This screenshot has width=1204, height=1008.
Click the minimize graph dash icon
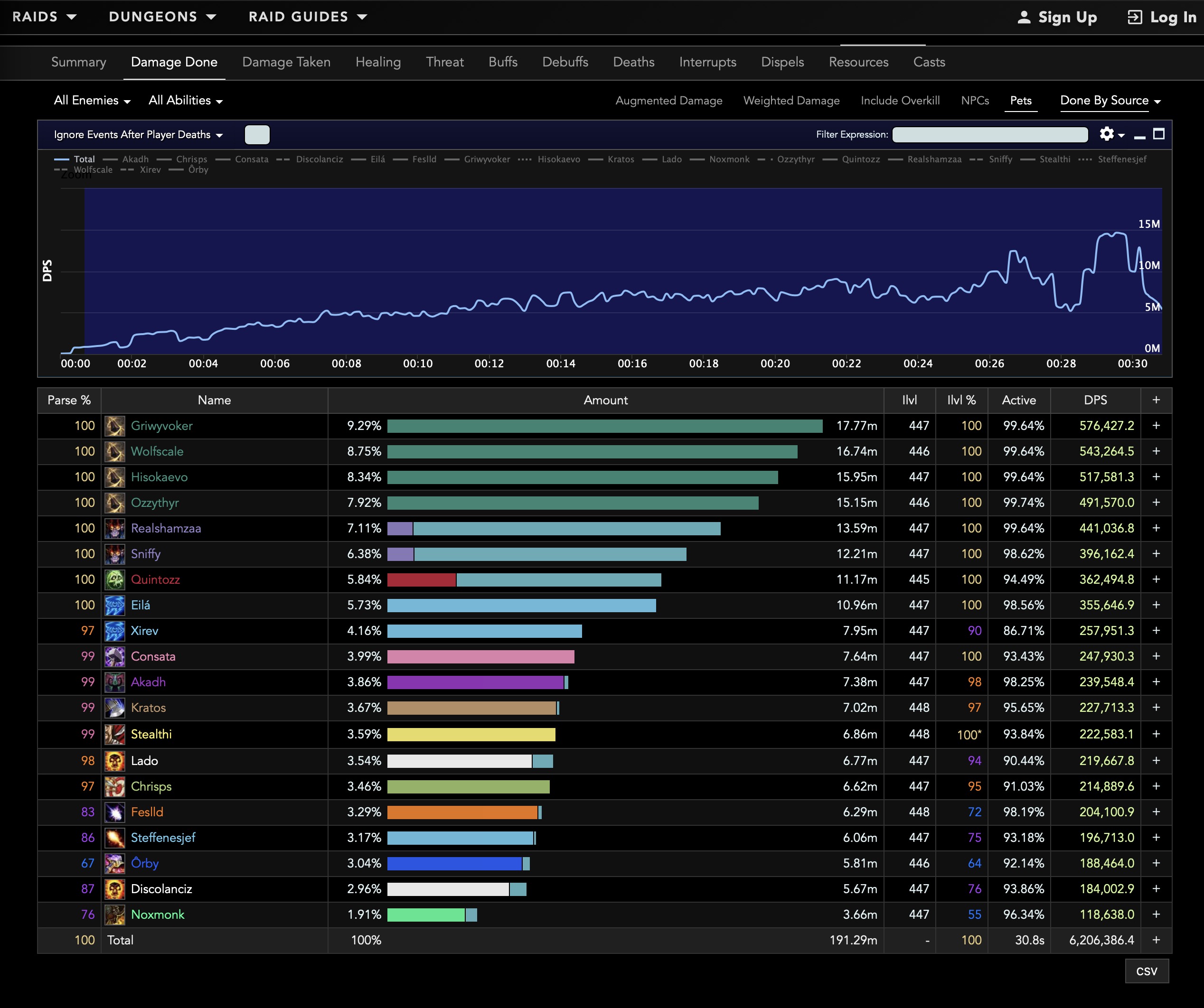1140,136
